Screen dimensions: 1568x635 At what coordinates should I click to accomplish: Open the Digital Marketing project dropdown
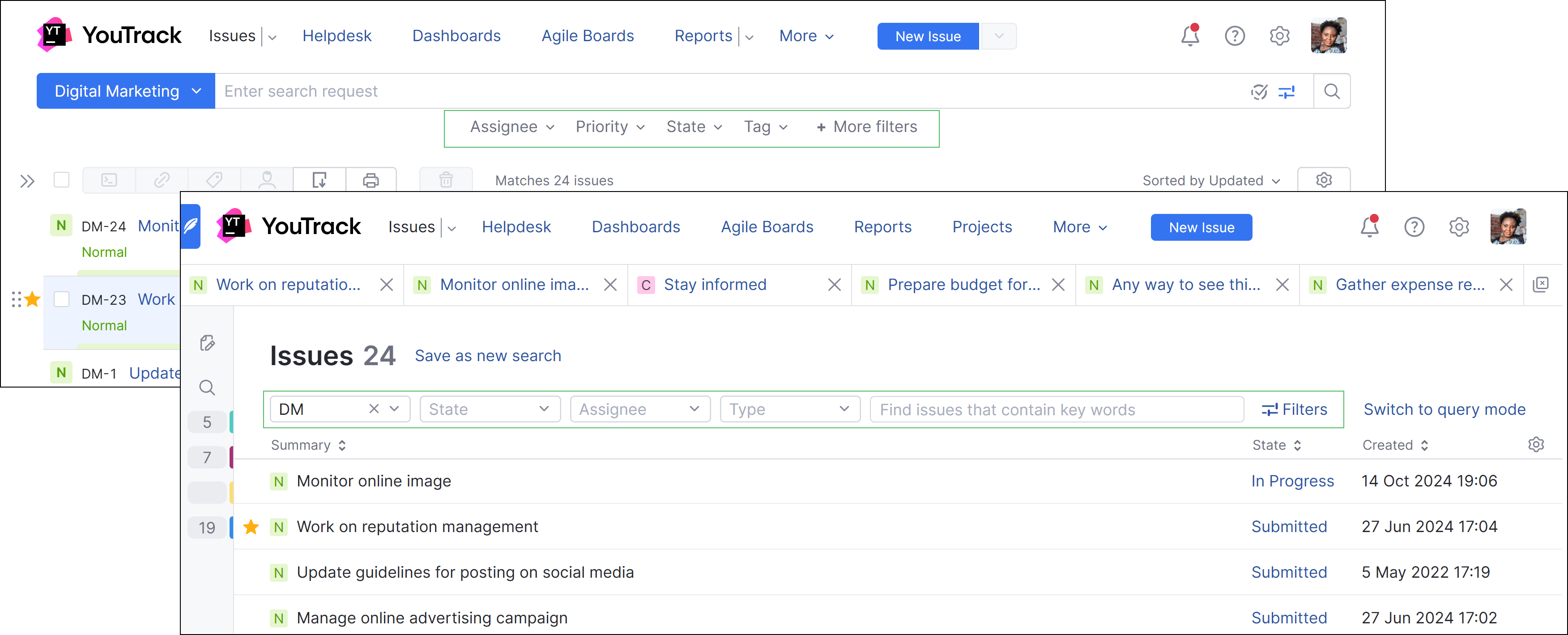(x=125, y=91)
